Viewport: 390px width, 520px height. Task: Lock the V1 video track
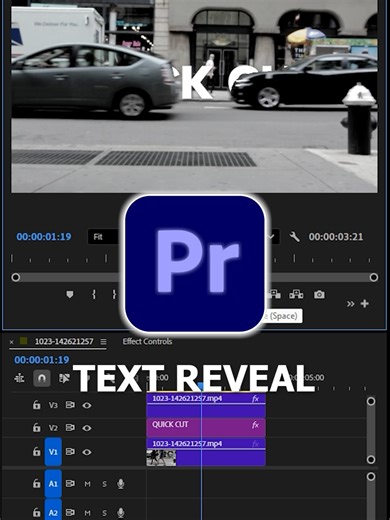coord(36,452)
